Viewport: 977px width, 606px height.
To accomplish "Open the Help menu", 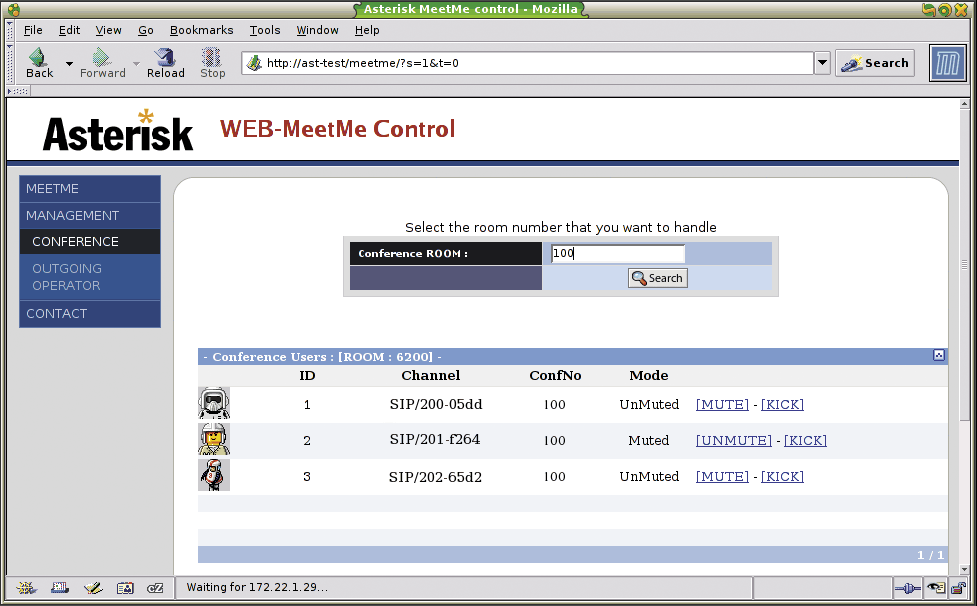I will 367,30.
